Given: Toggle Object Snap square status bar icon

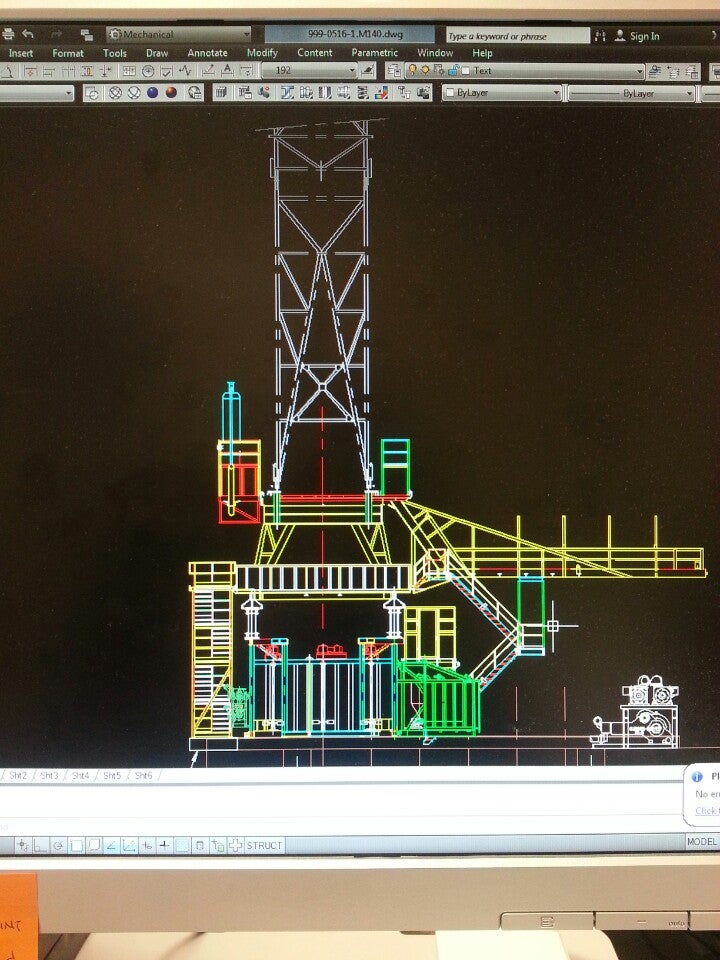Looking at the screenshot, I should click(x=76, y=846).
